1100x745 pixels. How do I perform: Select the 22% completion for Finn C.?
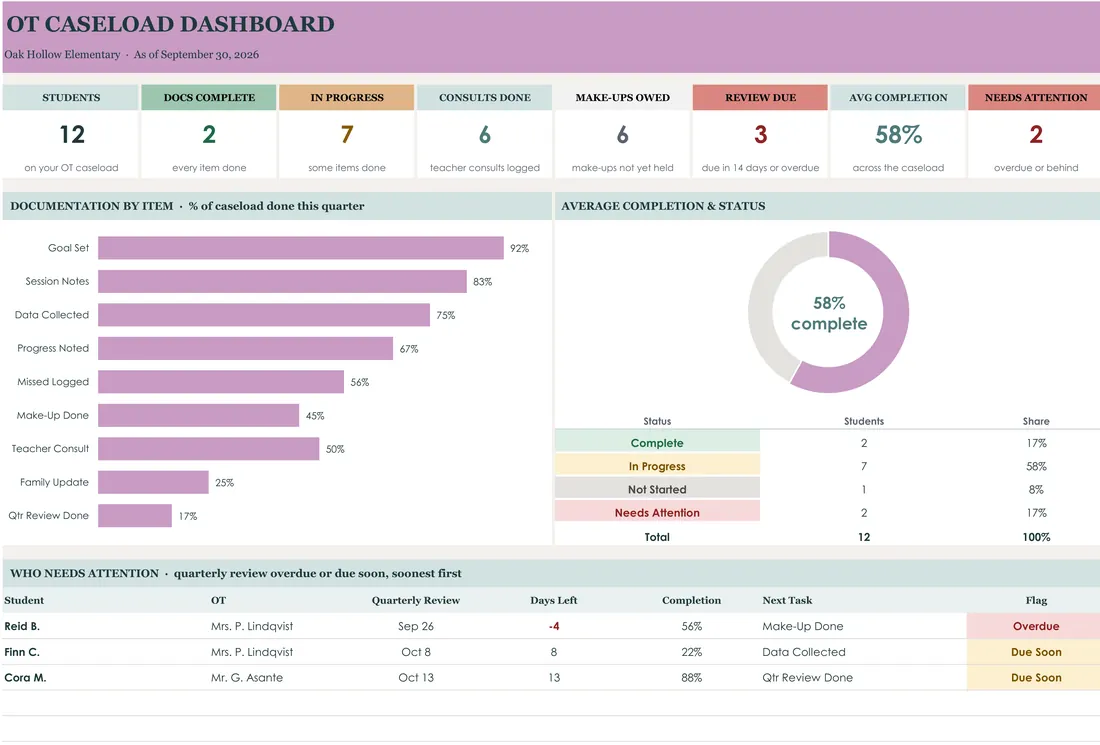pos(691,652)
